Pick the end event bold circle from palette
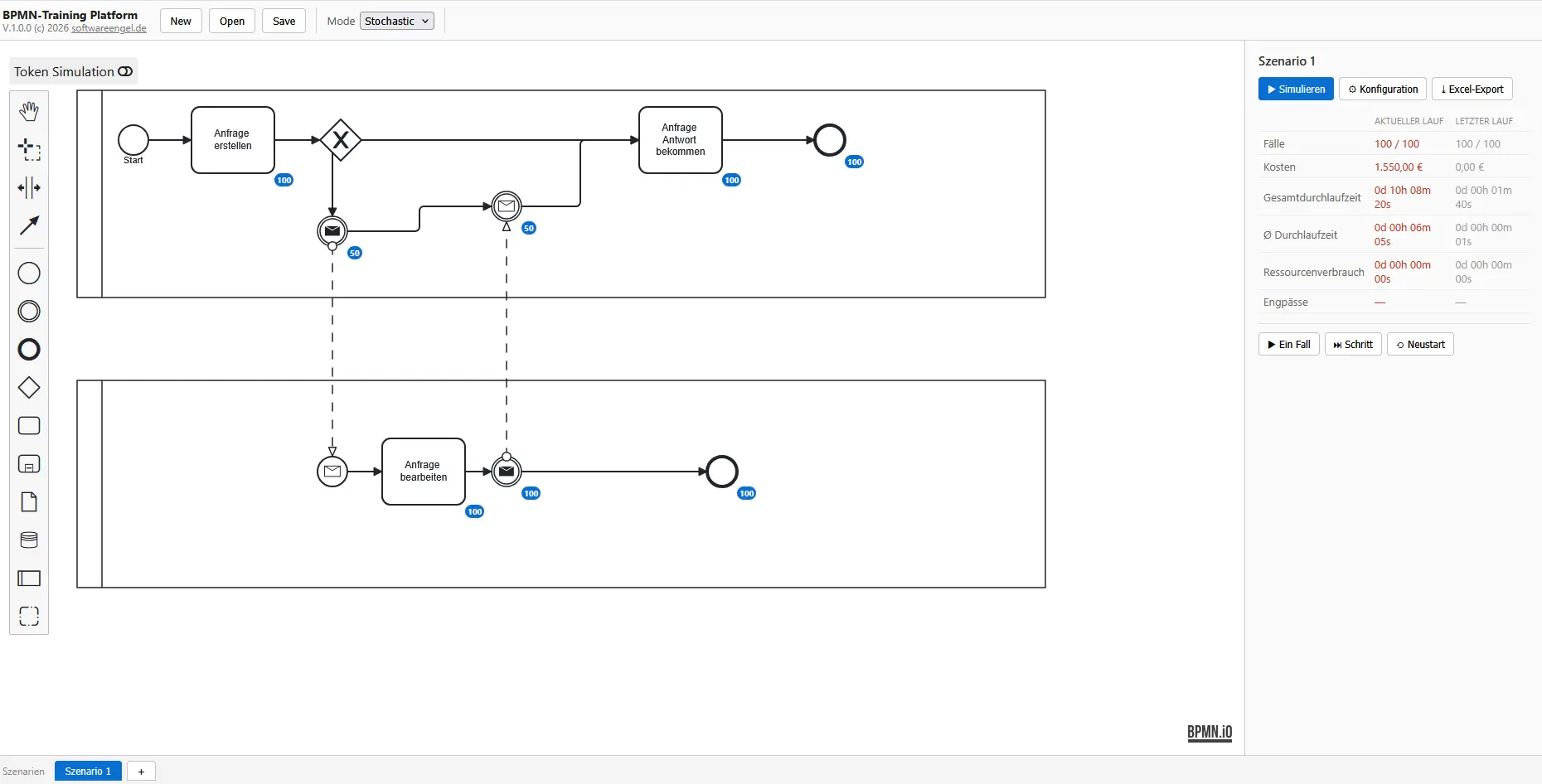Viewport: 1542px width, 784px height. [x=29, y=350]
